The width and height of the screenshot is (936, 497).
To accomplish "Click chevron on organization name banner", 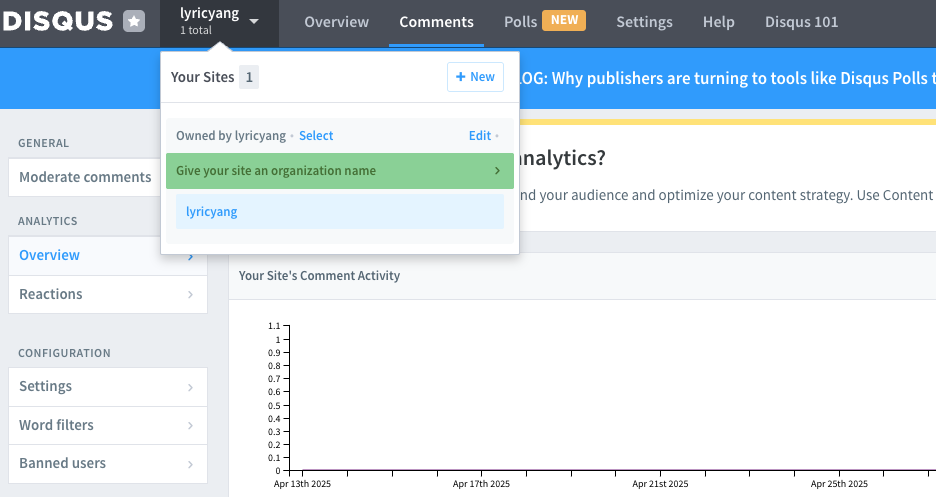I will coord(497,171).
